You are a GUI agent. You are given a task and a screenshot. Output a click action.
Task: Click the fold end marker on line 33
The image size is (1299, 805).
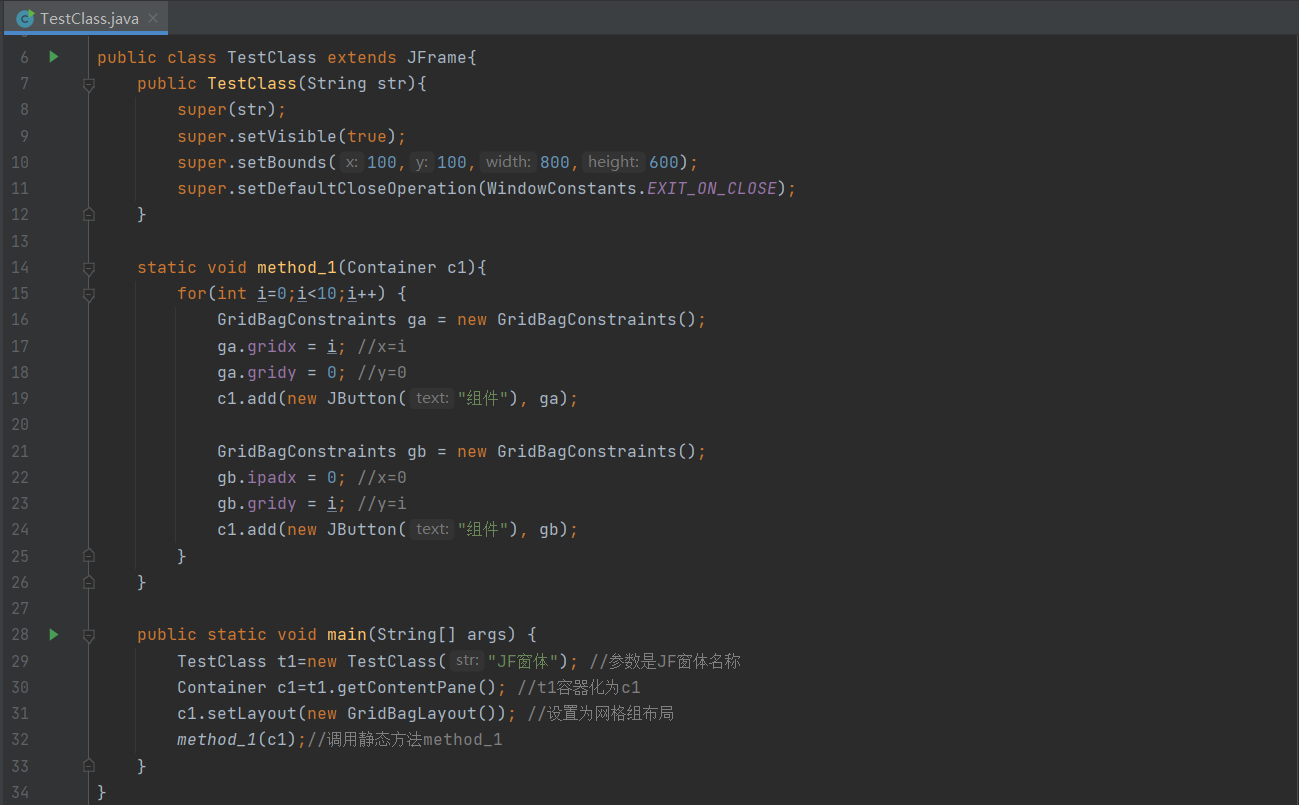coord(89,765)
